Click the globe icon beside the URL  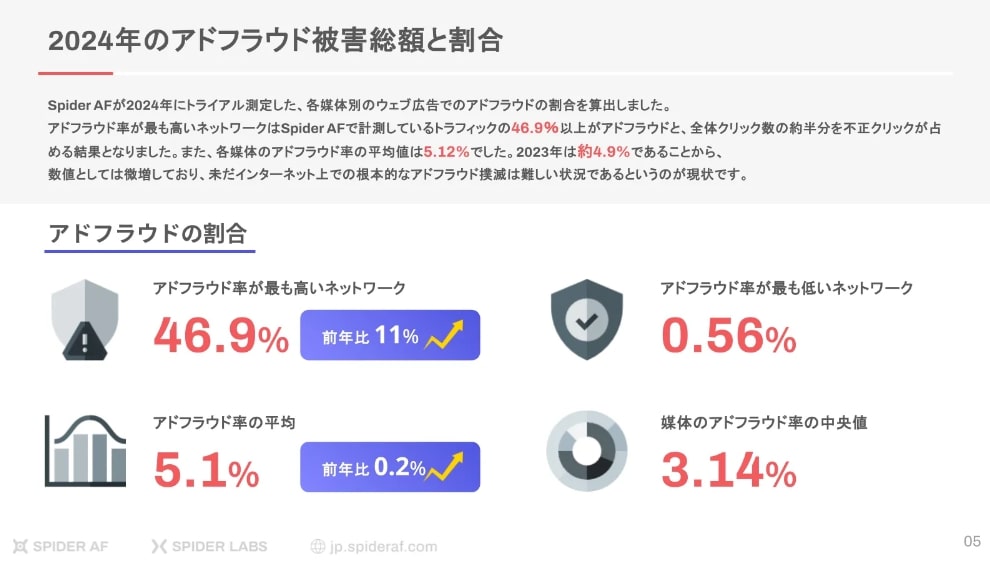click(318, 546)
